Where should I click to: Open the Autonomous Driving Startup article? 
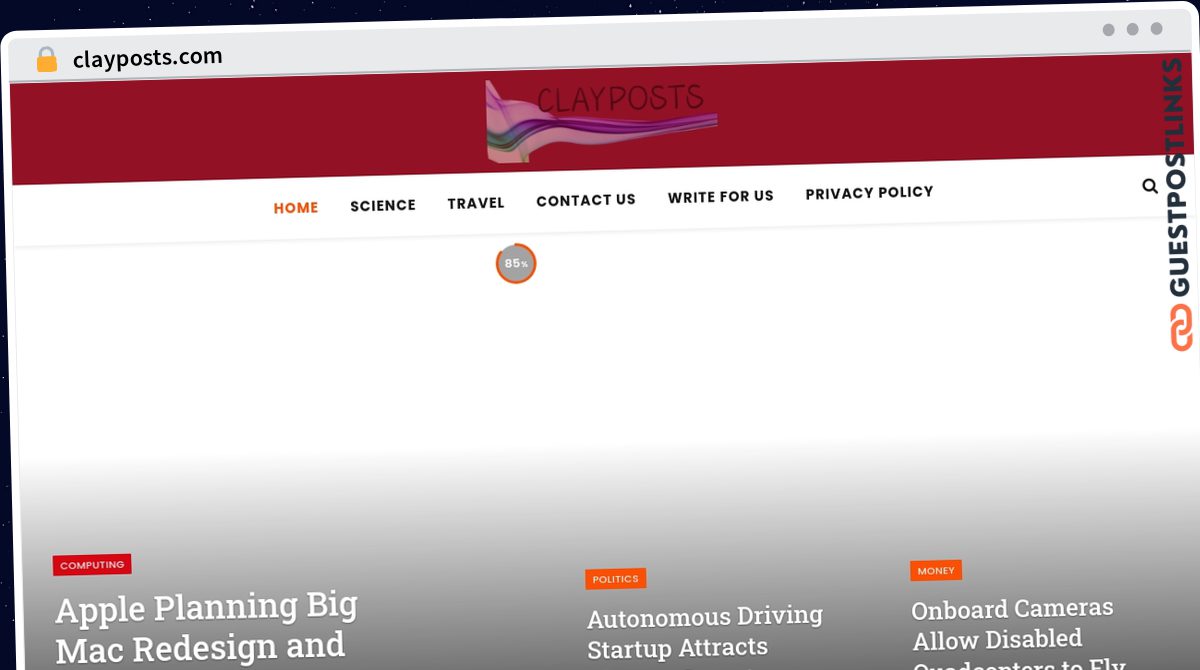click(705, 633)
